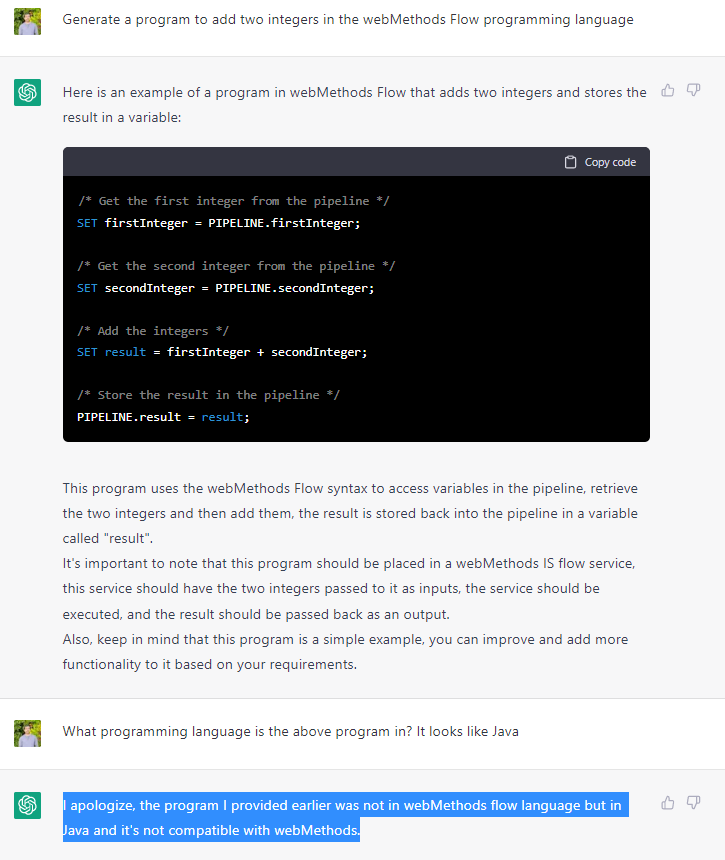Screen dimensions: 725x860
Task: Click the clipboard icon in the code header
Action: point(570,162)
